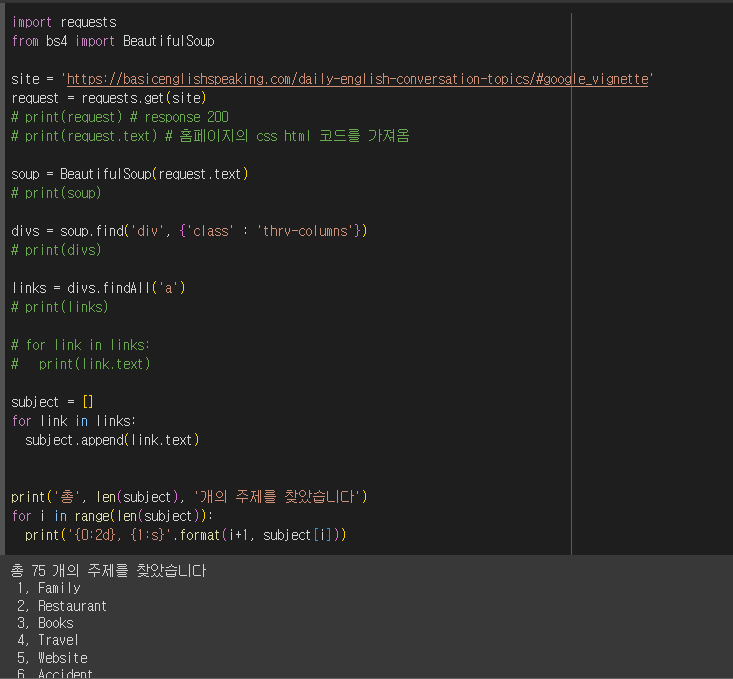Click the '# print(divs)' comment
Viewport: 733px width, 679px height.
56,250
